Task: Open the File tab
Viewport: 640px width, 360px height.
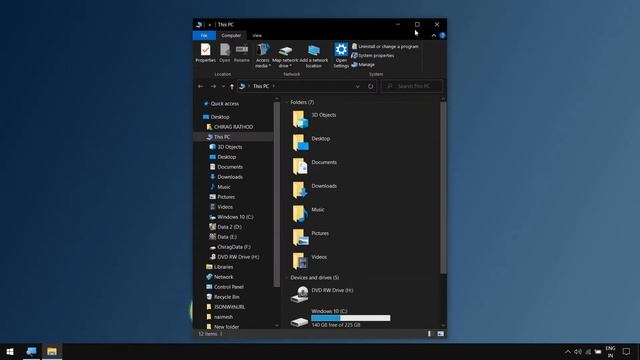Action: click(x=204, y=36)
